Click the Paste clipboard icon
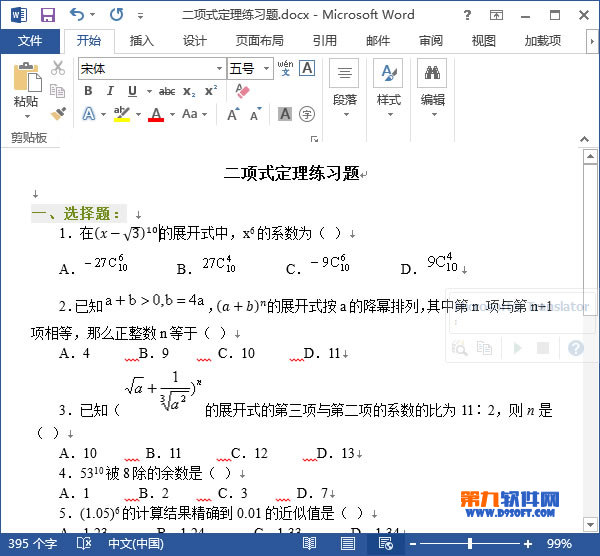The width and height of the screenshot is (600, 556). click(x=27, y=77)
